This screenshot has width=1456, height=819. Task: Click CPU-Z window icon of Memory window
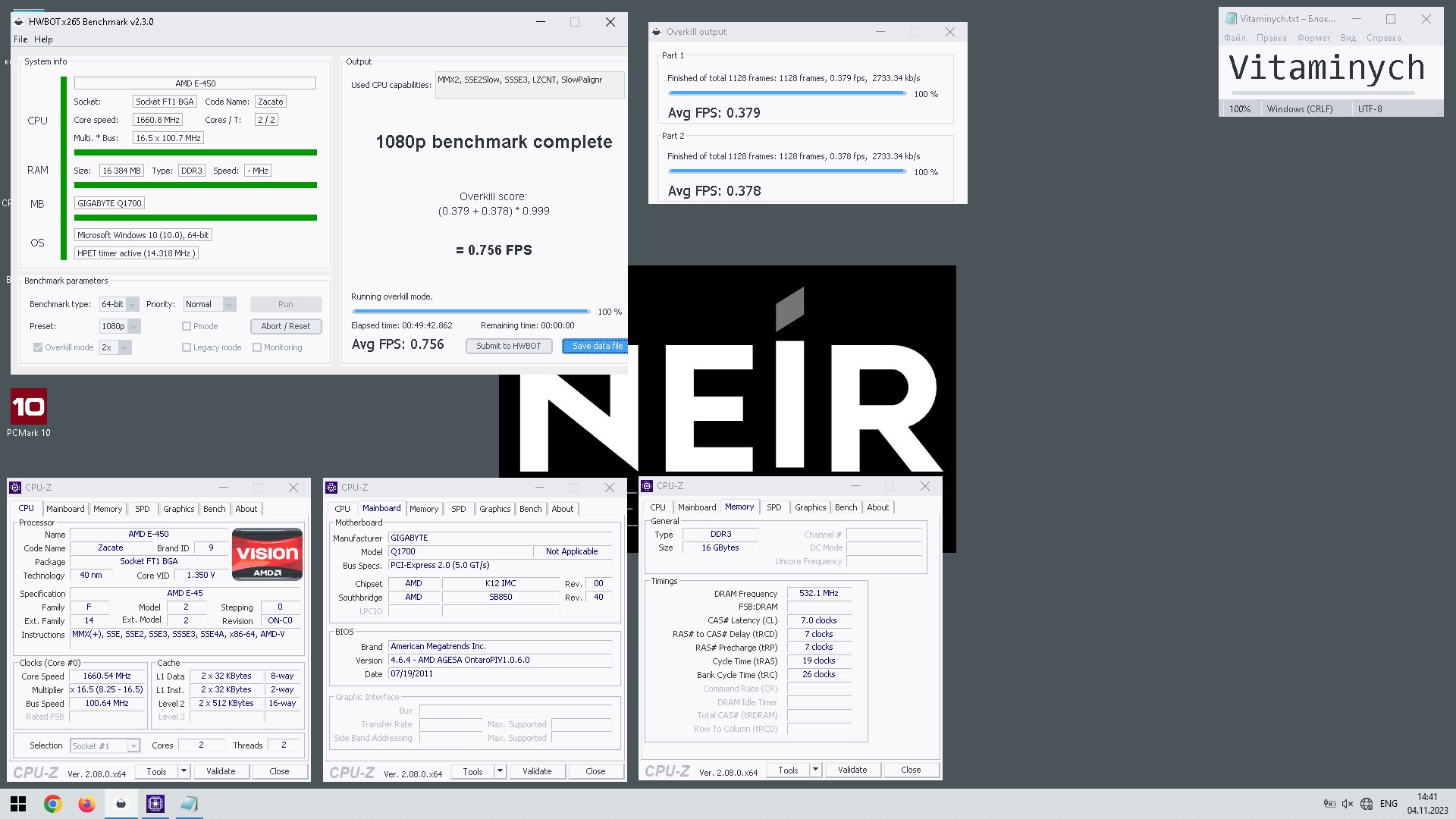click(x=648, y=486)
